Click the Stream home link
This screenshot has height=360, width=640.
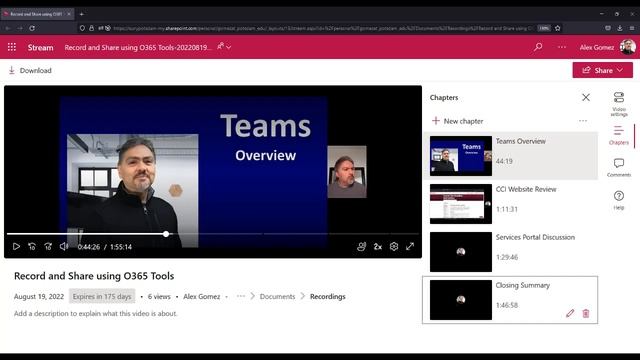[x=40, y=47]
